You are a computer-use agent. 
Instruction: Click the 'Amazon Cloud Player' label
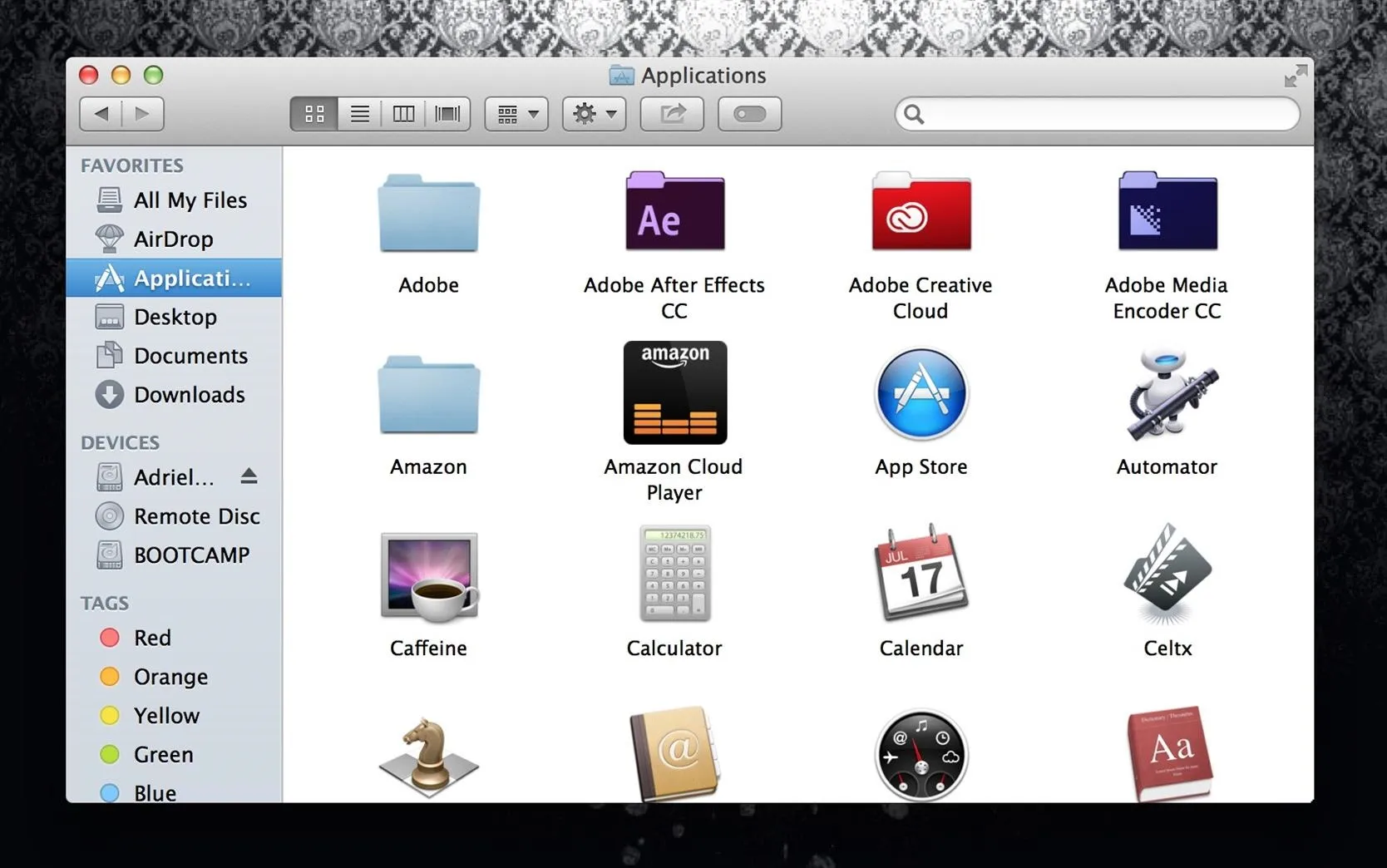tap(674, 480)
